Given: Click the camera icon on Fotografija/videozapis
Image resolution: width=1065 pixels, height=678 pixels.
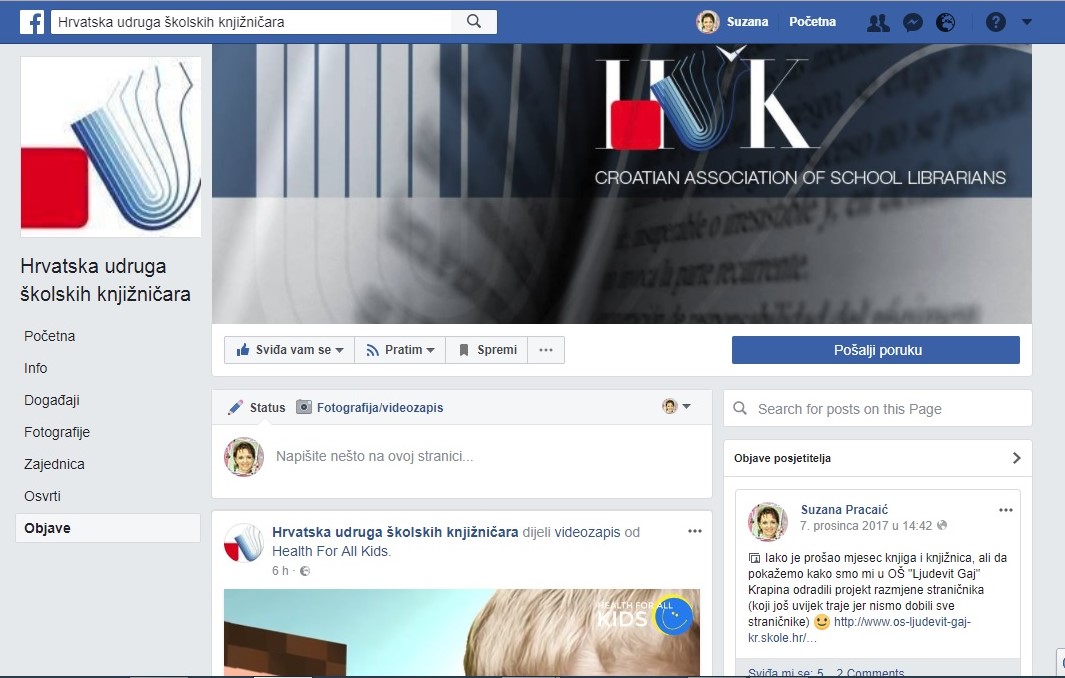Looking at the screenshot, I should [304, 407].
